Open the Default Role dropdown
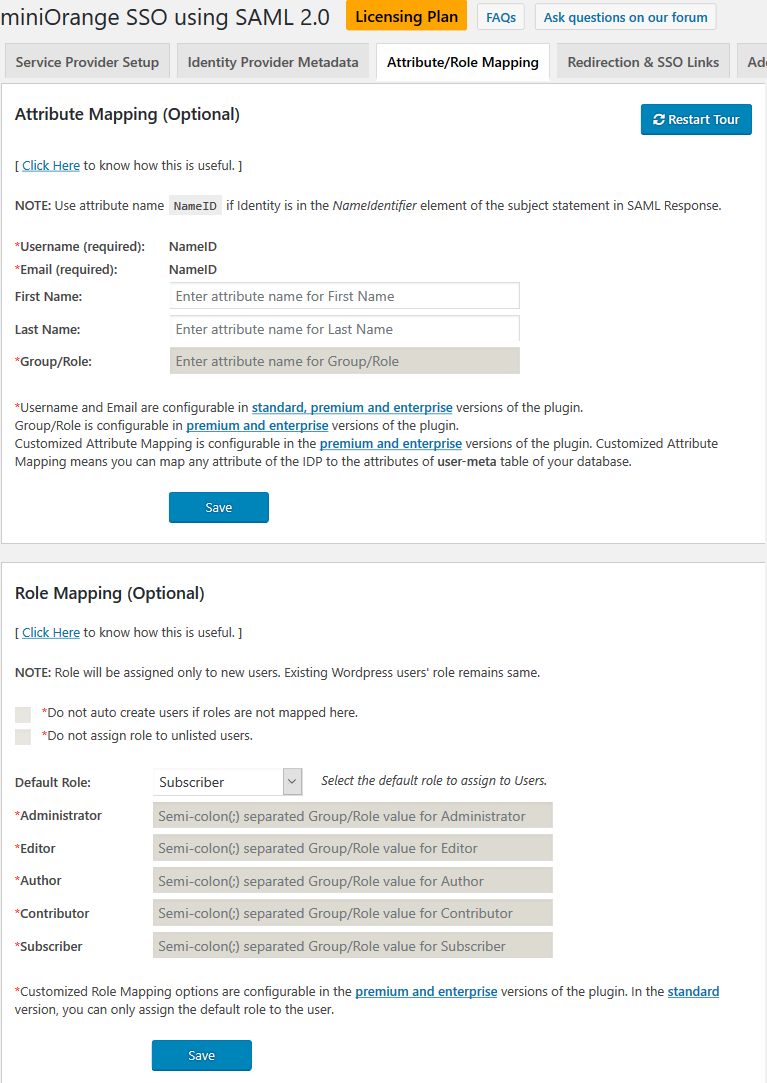 tap(227, 781)
